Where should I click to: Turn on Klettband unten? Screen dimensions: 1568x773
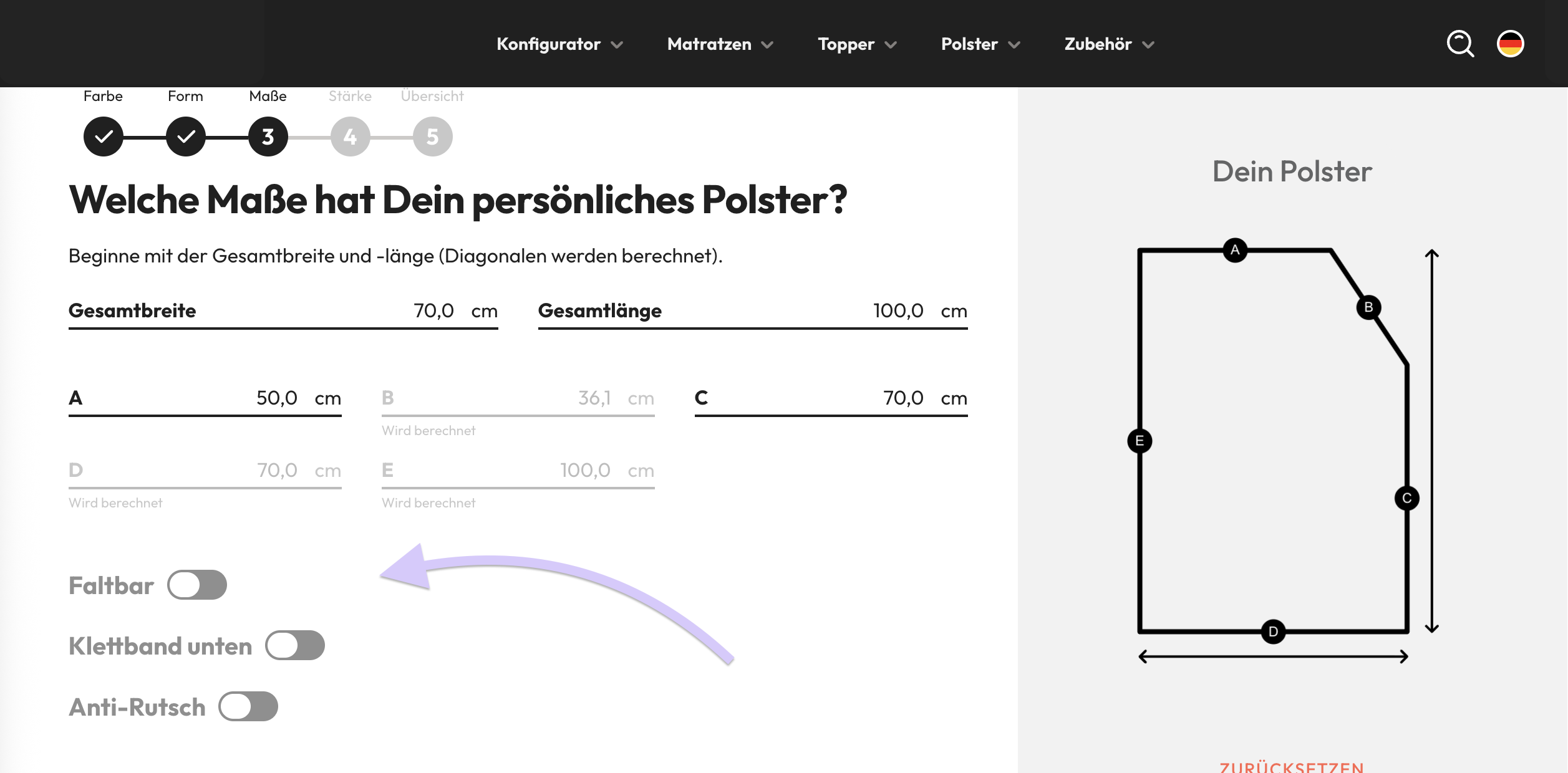[295, 646]
